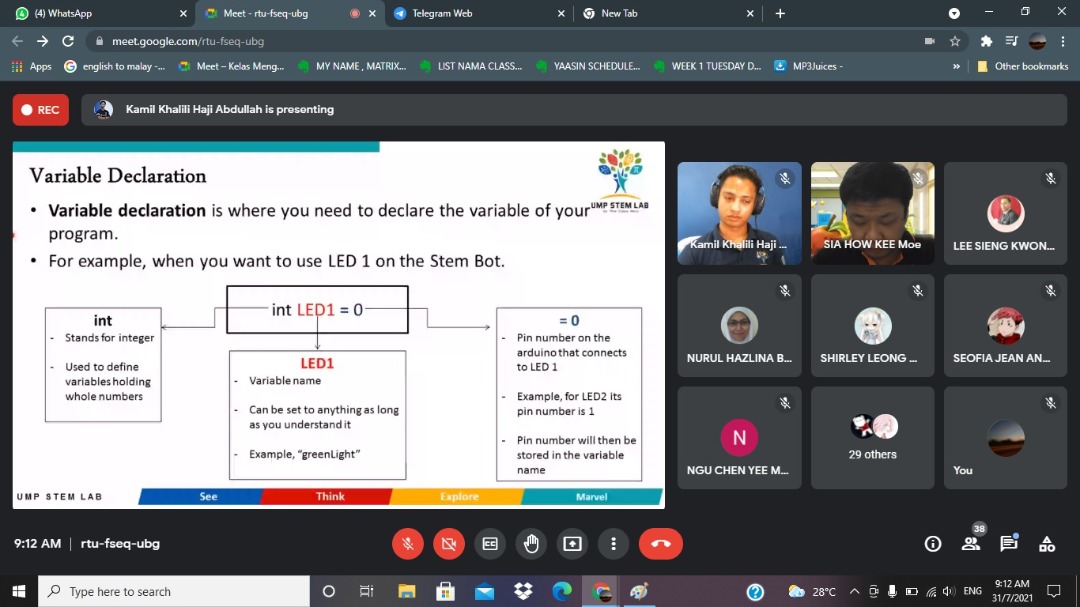Click the Present now screen icon
This screenshot has width=1080, height=607.
tap(572, 544)
